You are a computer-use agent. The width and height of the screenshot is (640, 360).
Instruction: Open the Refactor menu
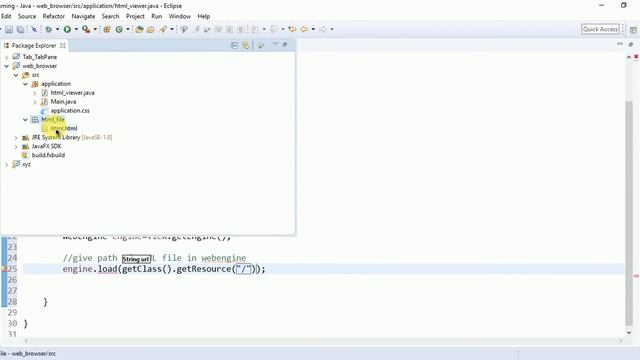tap(54, 16)
